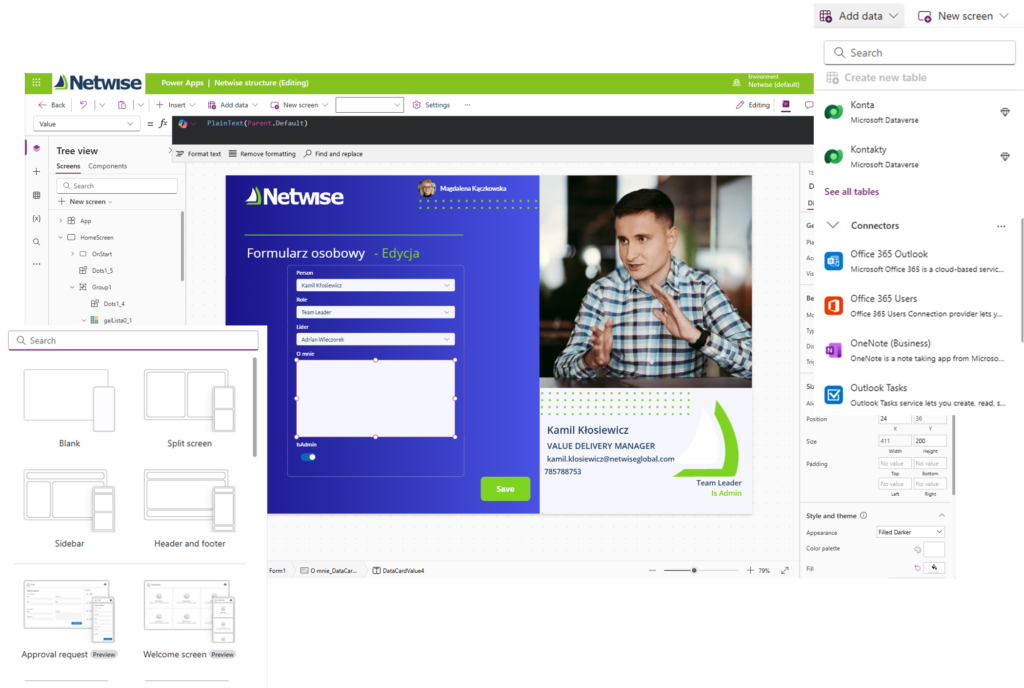The height and width of the screenshot is (688, 1024).
Task: Open the Connectors section ellipsis menu
Action: [x=1001, y=226]
